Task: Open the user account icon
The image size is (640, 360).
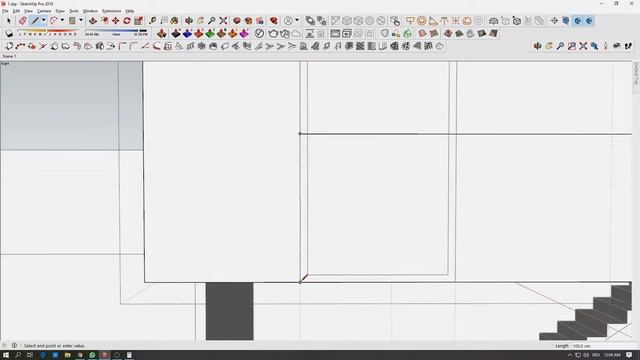Action: (x=289, y=20)
